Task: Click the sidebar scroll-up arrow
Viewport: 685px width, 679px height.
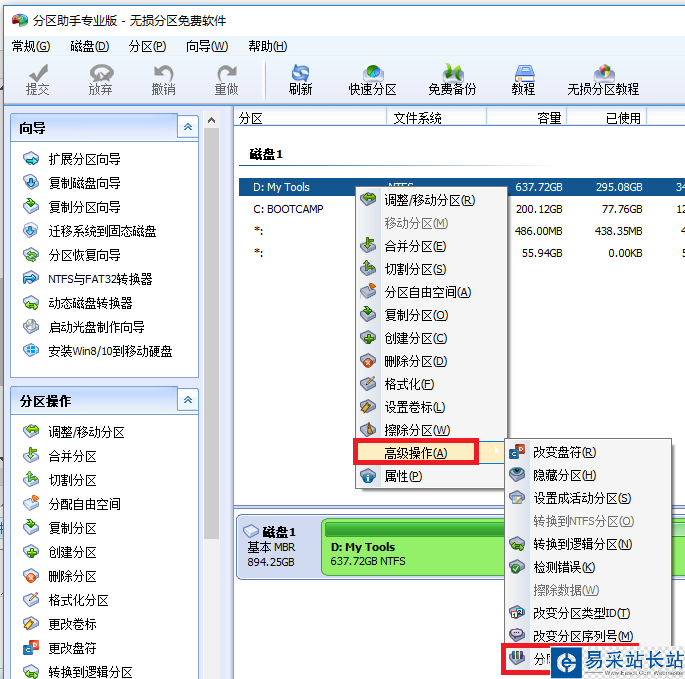Action: [x=211, y=120]
